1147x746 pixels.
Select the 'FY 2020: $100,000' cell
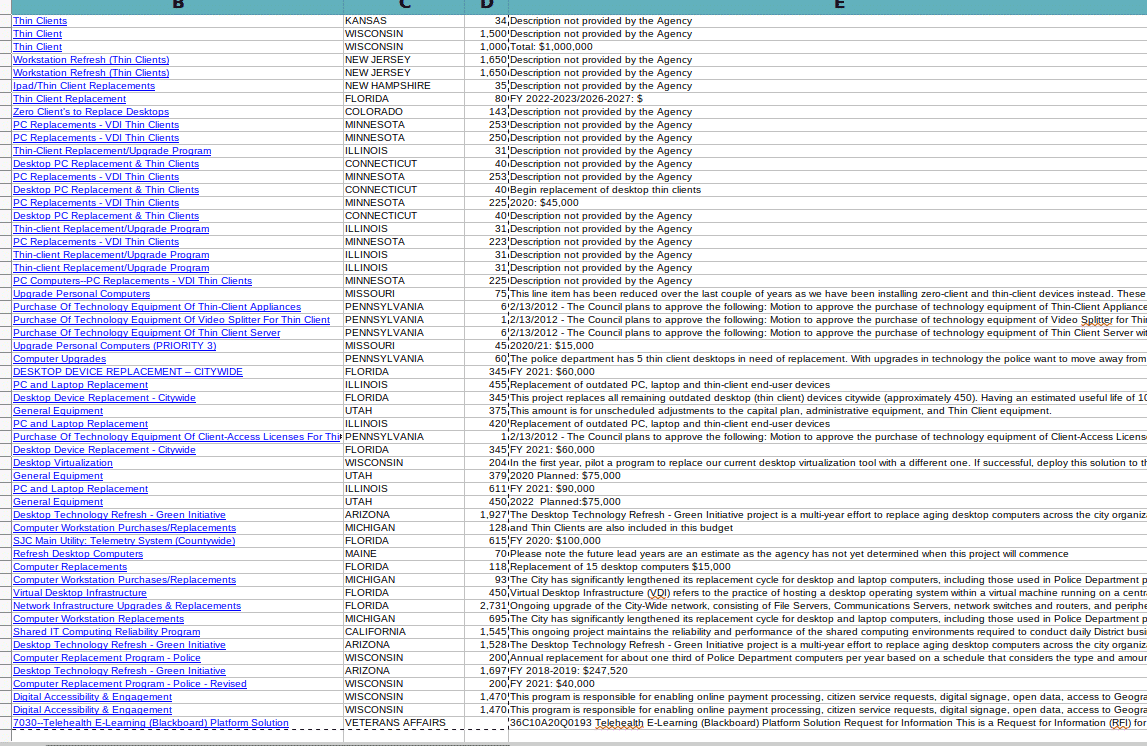(827, 541)
